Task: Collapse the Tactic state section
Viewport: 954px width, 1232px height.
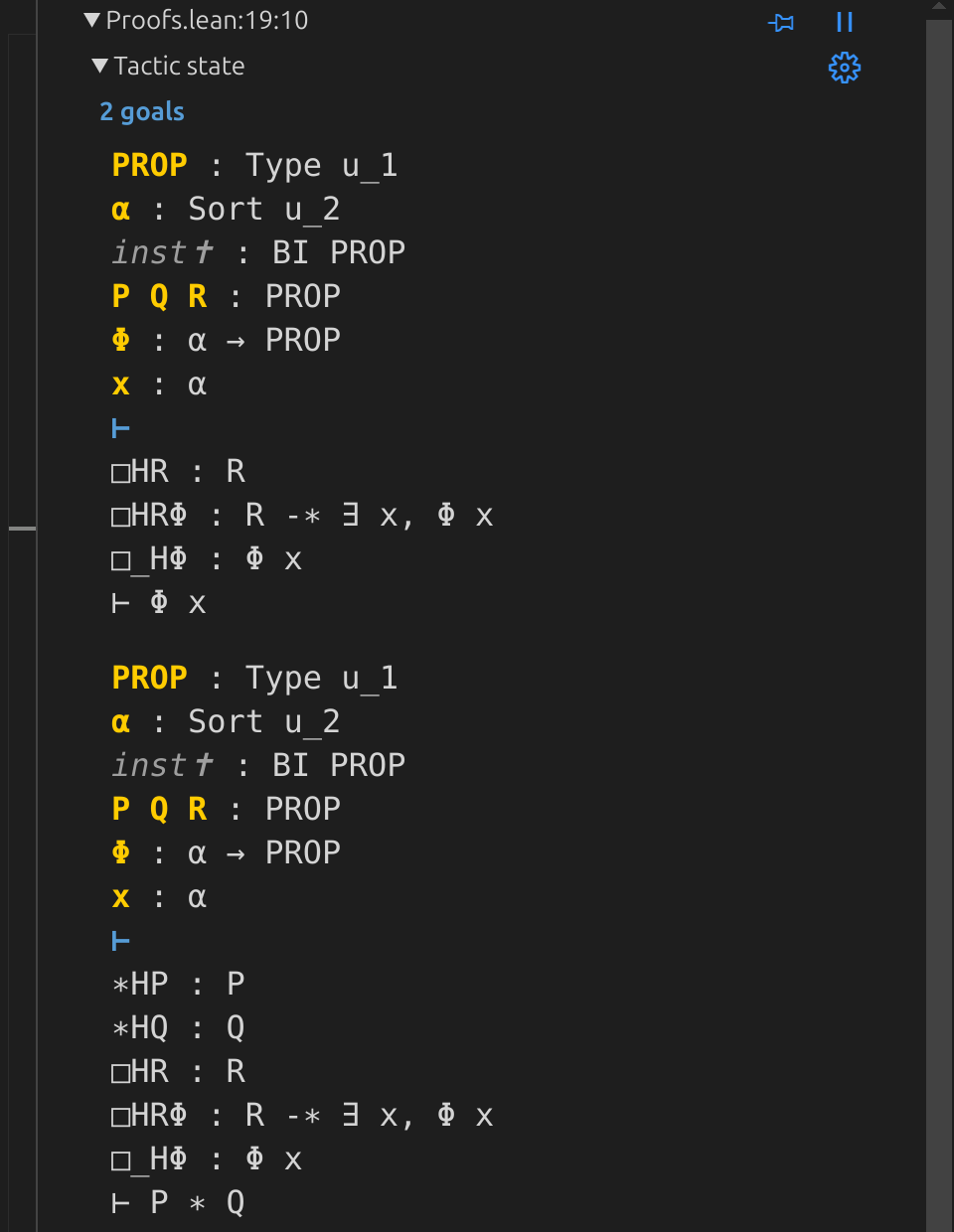Action: coord(99,66)
